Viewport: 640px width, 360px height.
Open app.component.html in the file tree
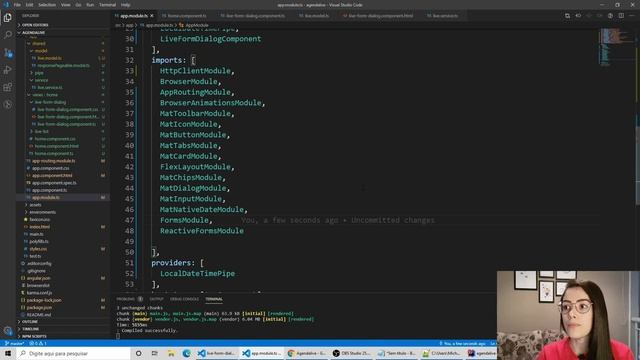point(52,176)
